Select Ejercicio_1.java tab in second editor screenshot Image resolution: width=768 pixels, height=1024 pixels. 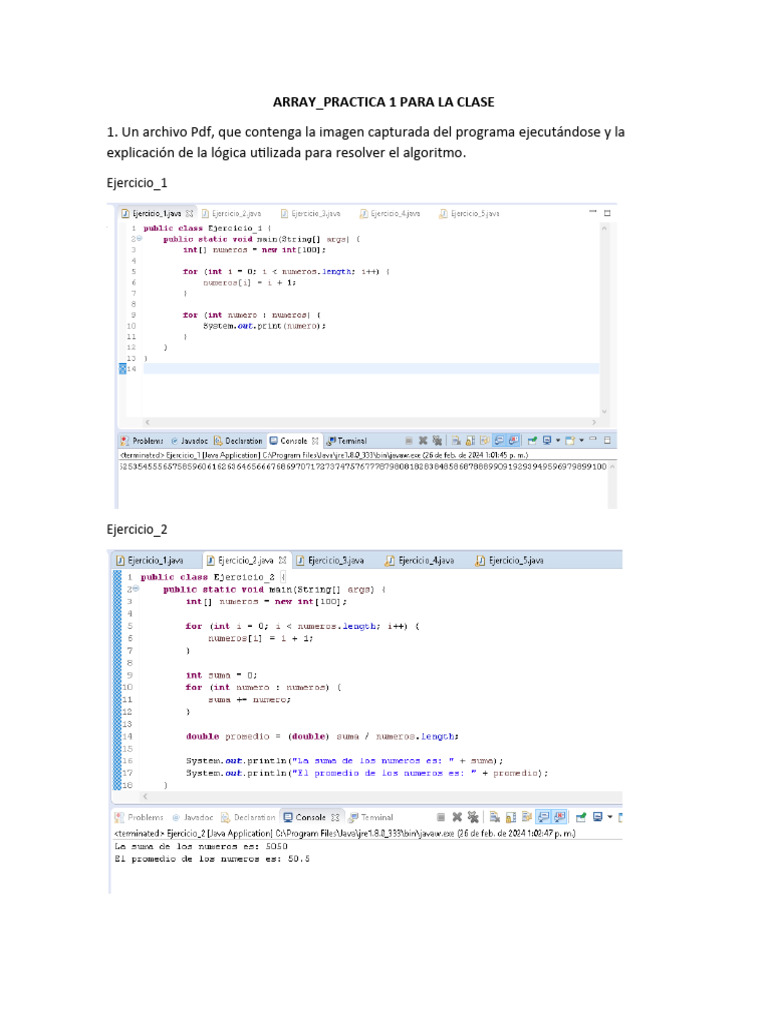click(x=150, y=560)
